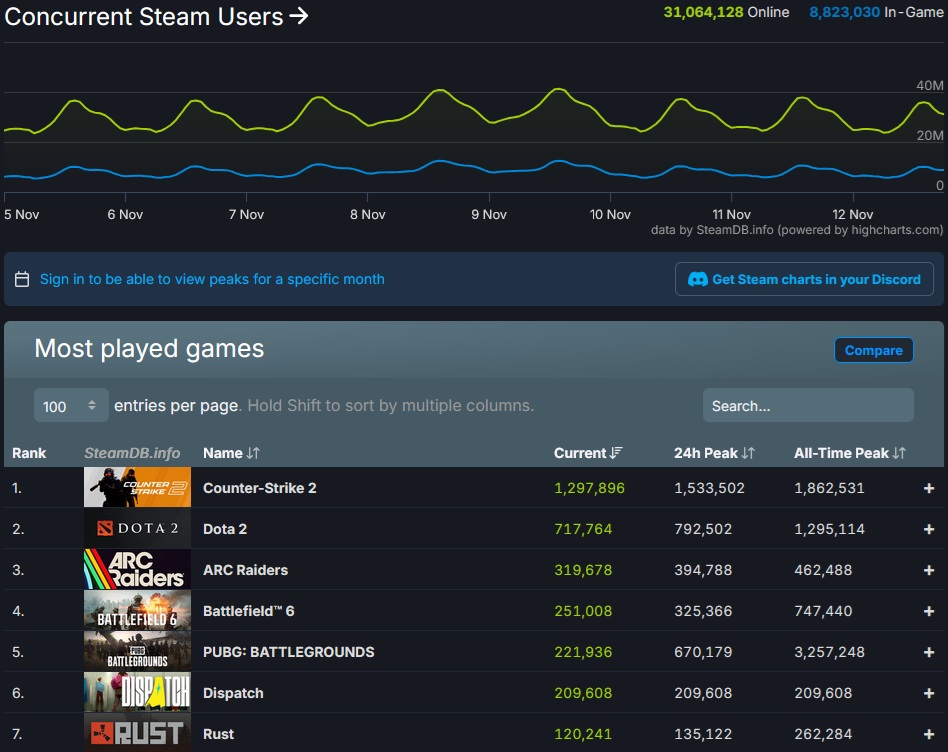Click the Battlefield 6 capsule image
The width and height of the screenshot is (948, 752).
137,610
